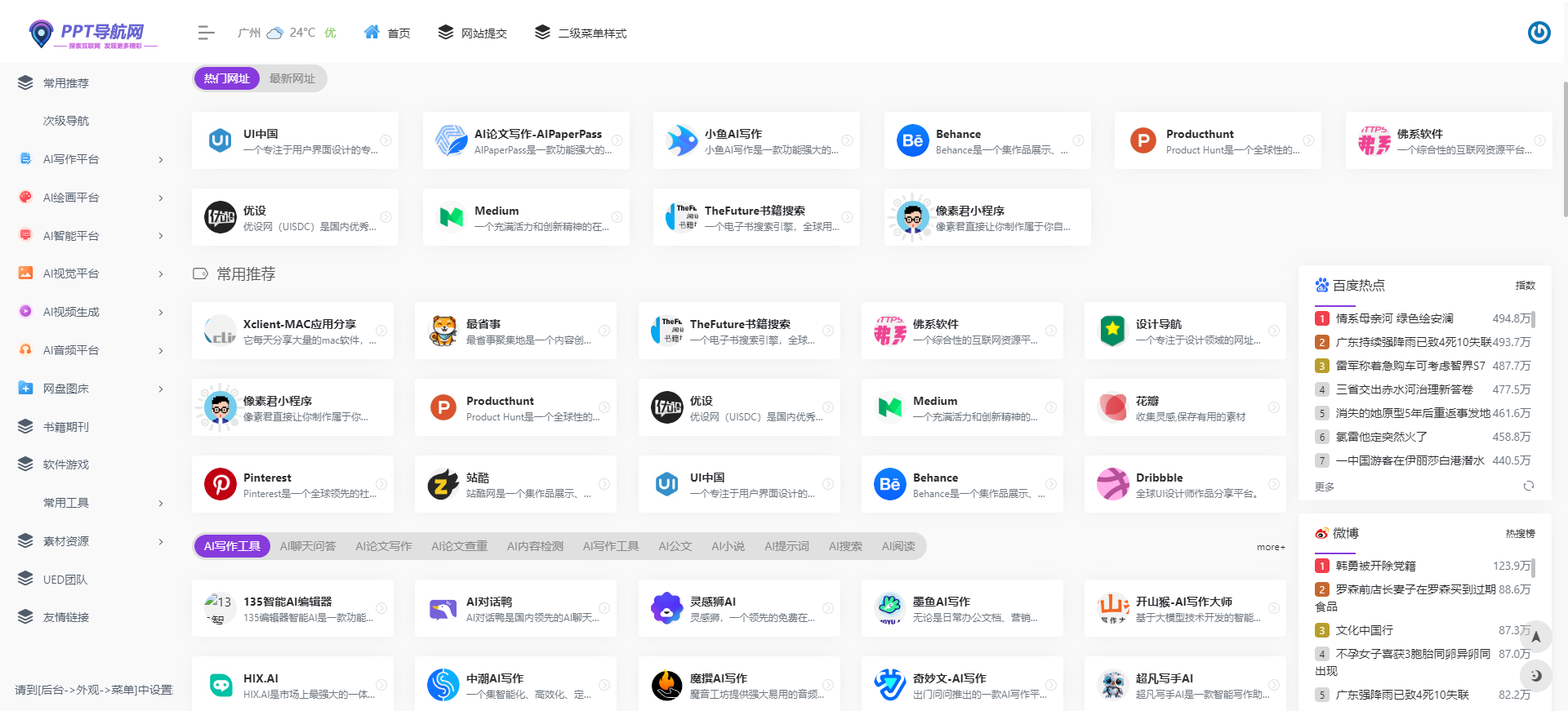Image resolution: width=1568 pixels, height=711 pixels.
Task: Click the more+ link for AI写作工具
Action: (x=1271, y=547)
